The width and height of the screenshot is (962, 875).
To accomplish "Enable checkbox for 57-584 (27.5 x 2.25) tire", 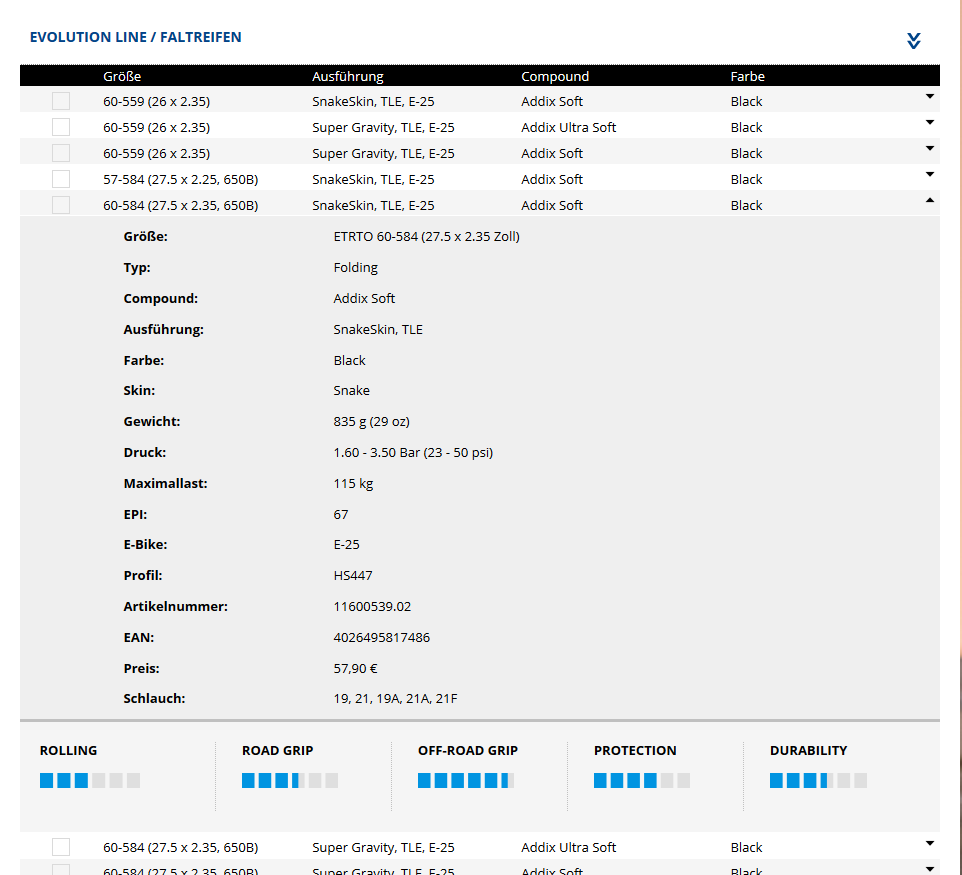I will click(61, 179).
